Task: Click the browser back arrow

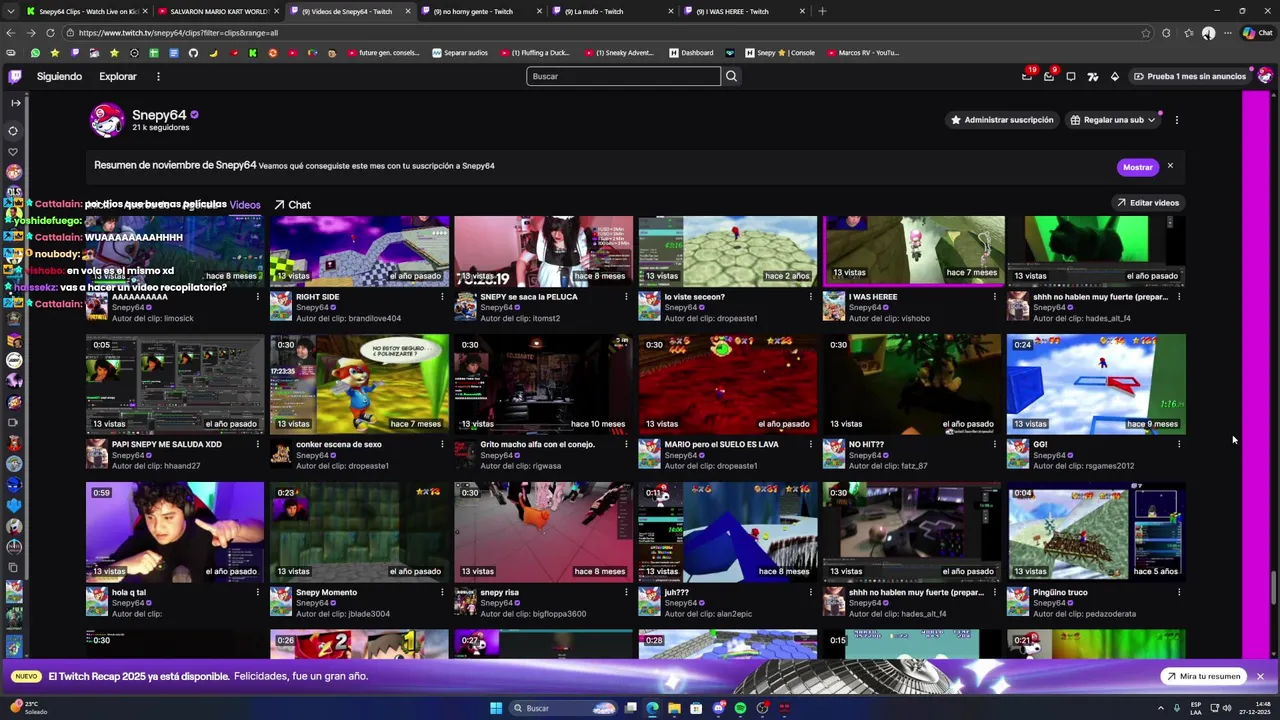Action: [12, 33]
